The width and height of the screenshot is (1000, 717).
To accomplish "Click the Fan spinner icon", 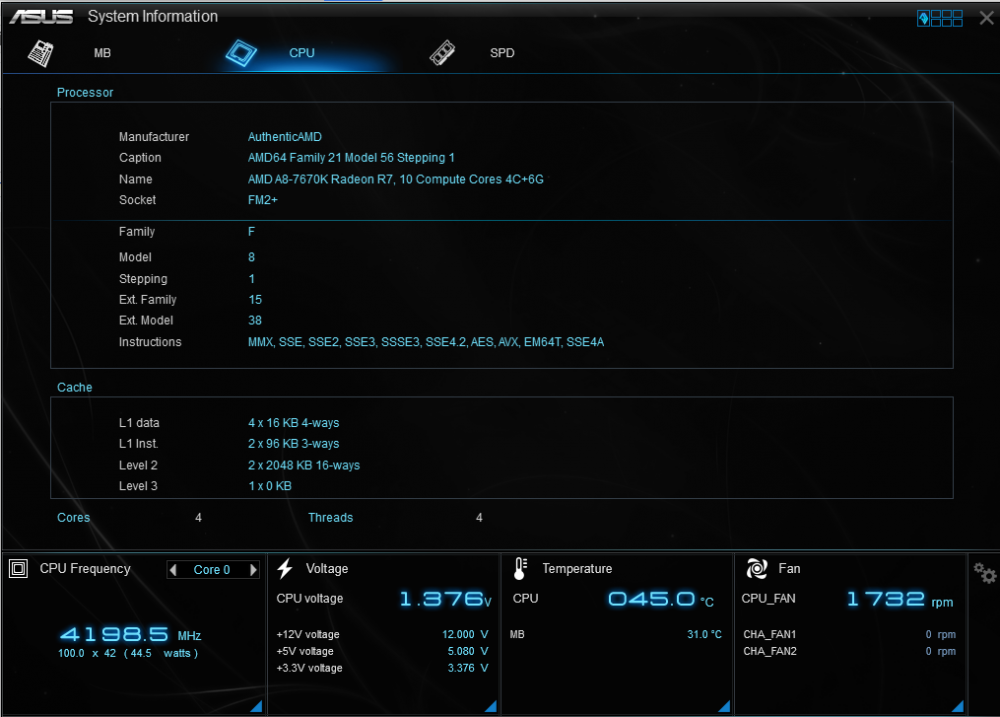I will (757, 568).
